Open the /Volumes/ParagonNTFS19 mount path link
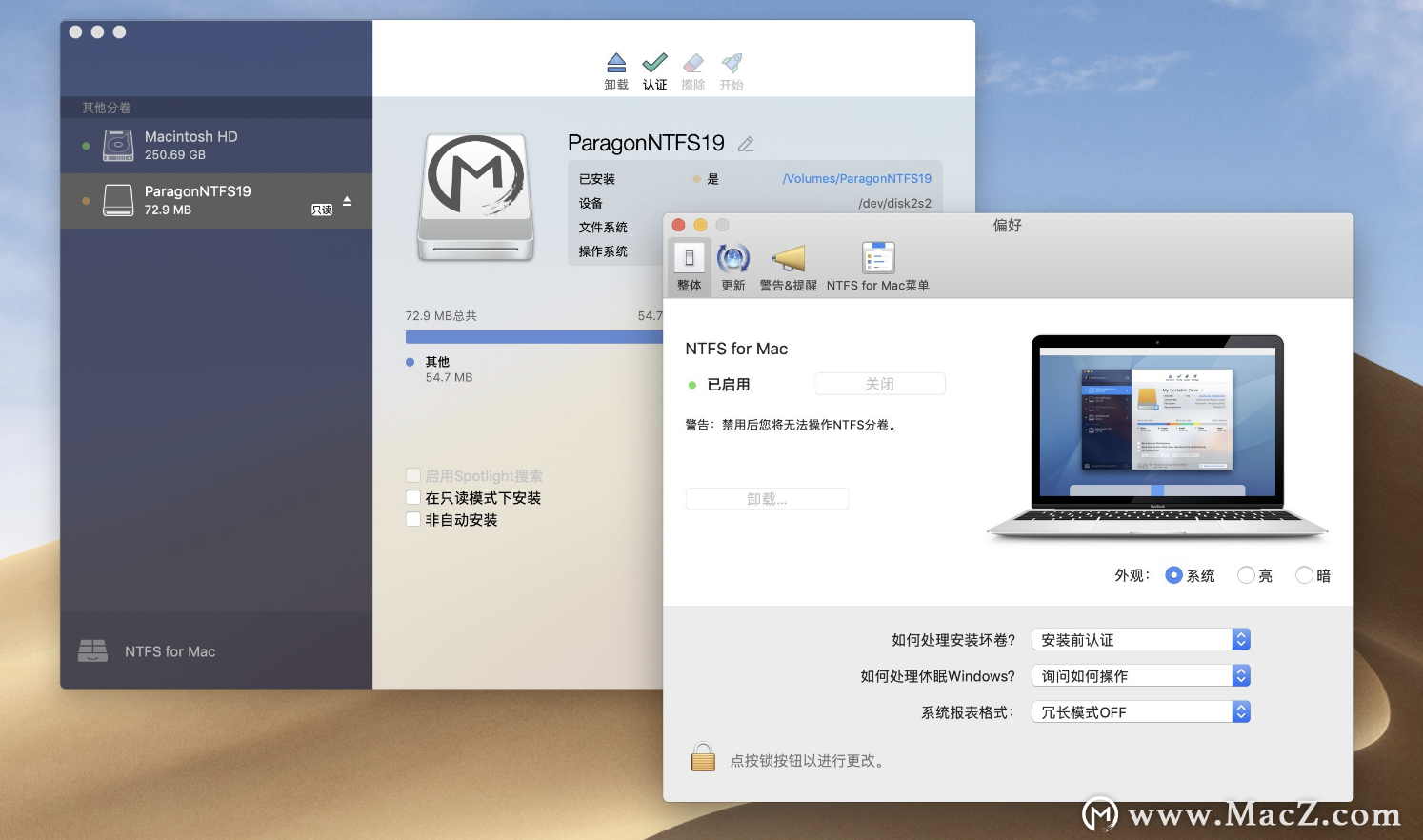Image resolution: width=1423 pixels, height=840 pixels. click(857, 178)
